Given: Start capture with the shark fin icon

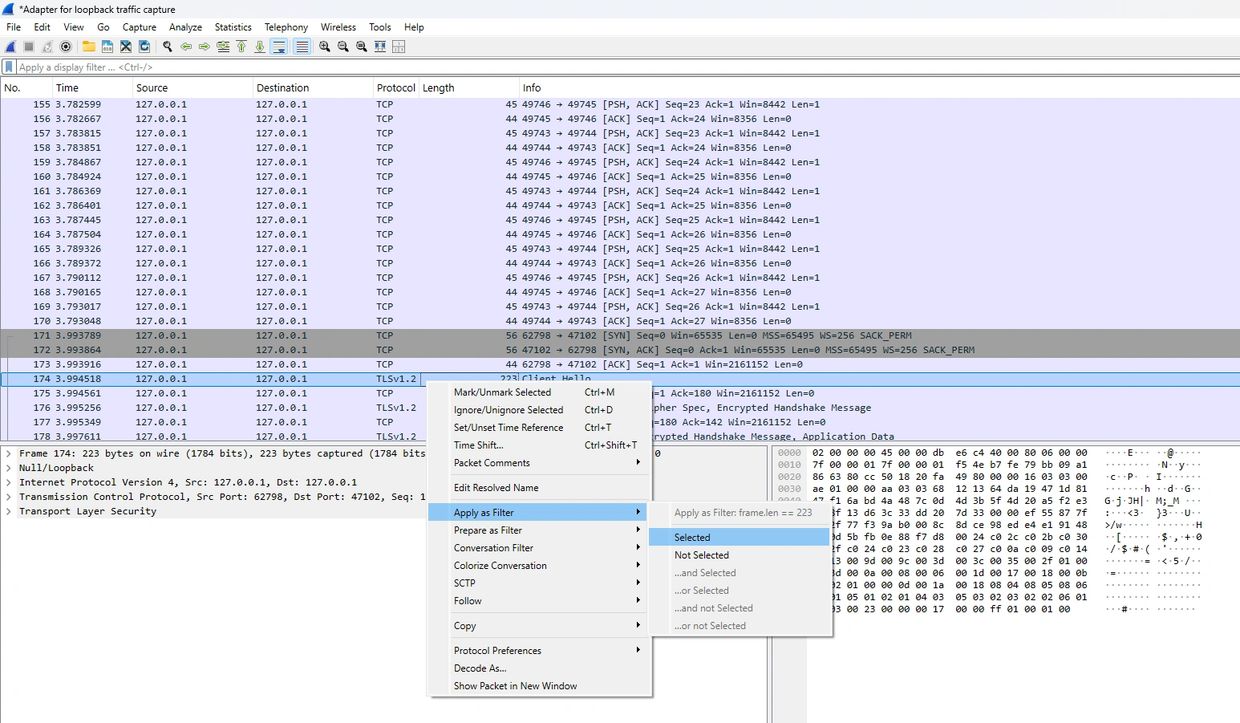Looking at the screenshot, I should pyautogui.click(x=11, y=47).
